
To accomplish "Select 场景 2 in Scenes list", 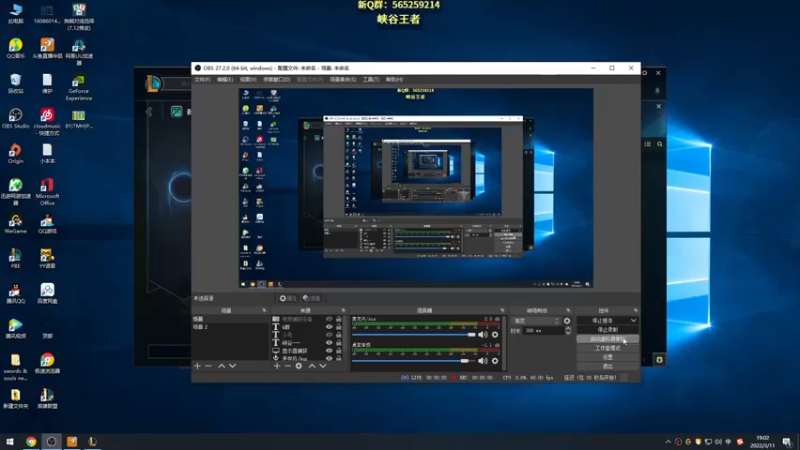I will 231,327.
